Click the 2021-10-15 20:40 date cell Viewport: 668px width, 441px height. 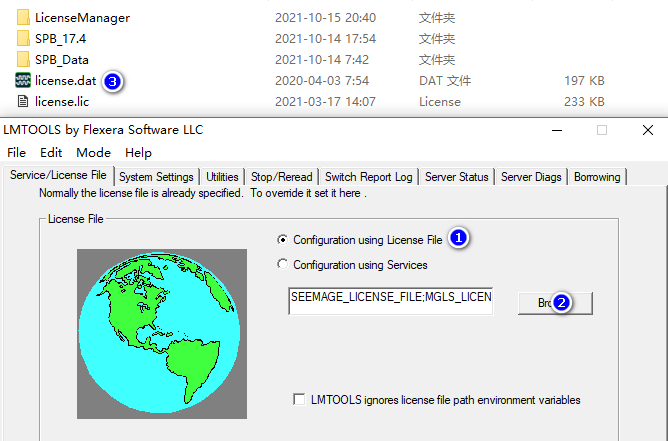(325, 17)
